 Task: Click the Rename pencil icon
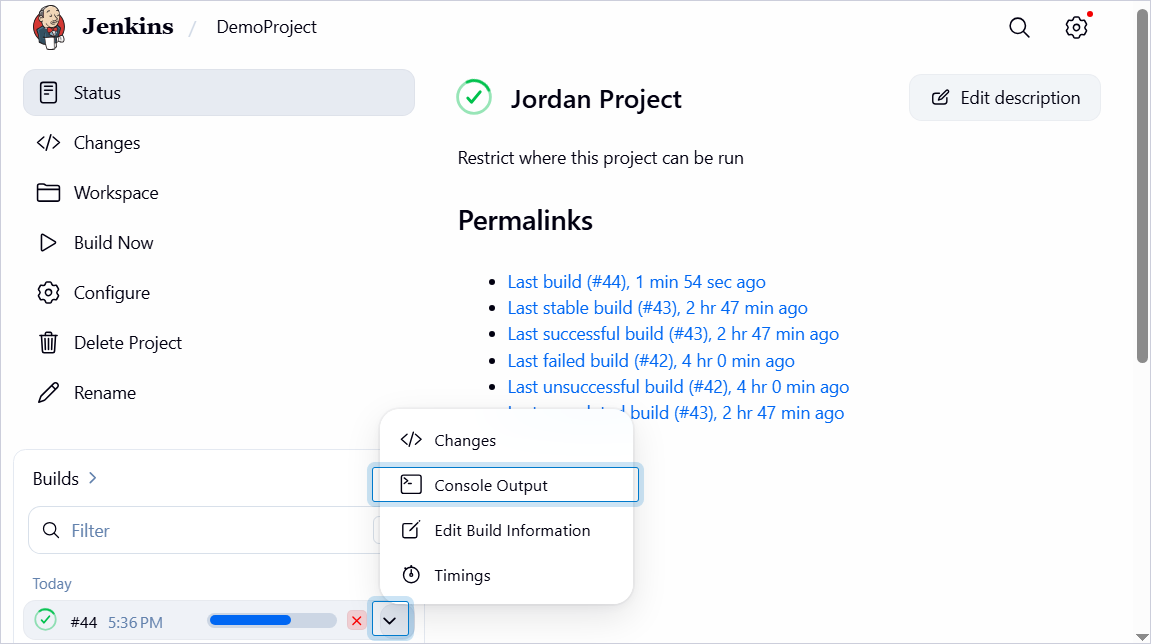(x=48, y=392)
